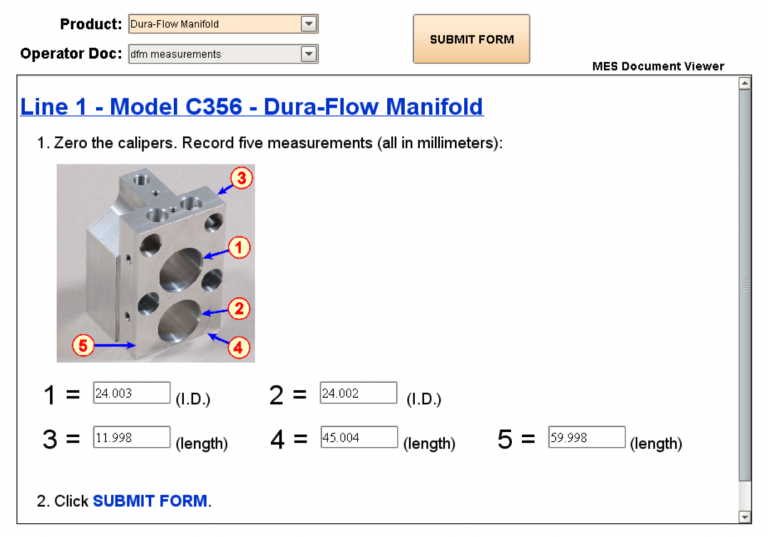Select the Dura-Flow Manifold product combo box

coord(214,24)
